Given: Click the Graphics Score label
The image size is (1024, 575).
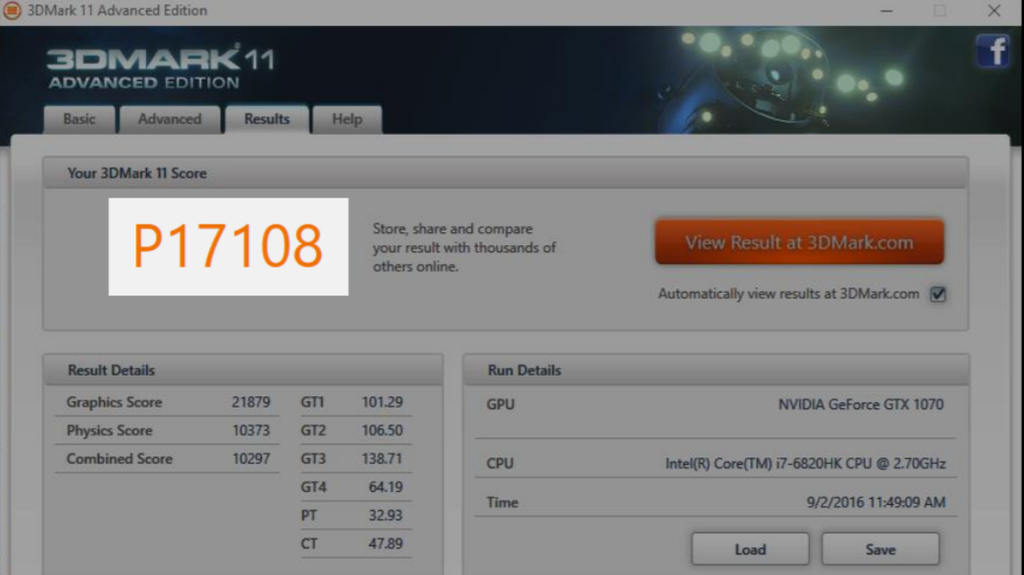Looking at the screenshot, I should 114,402.
